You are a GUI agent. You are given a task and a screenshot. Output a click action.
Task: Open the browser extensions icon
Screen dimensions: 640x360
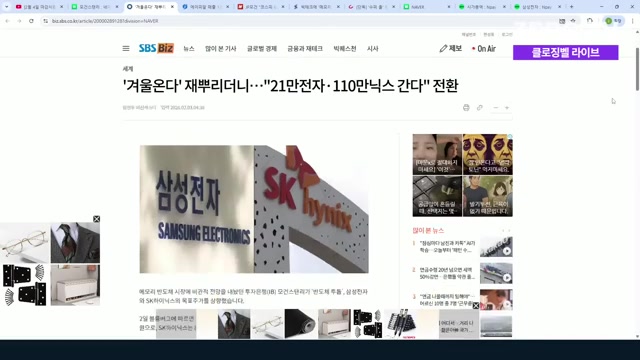pyautogui.click(x=590, y=21)
